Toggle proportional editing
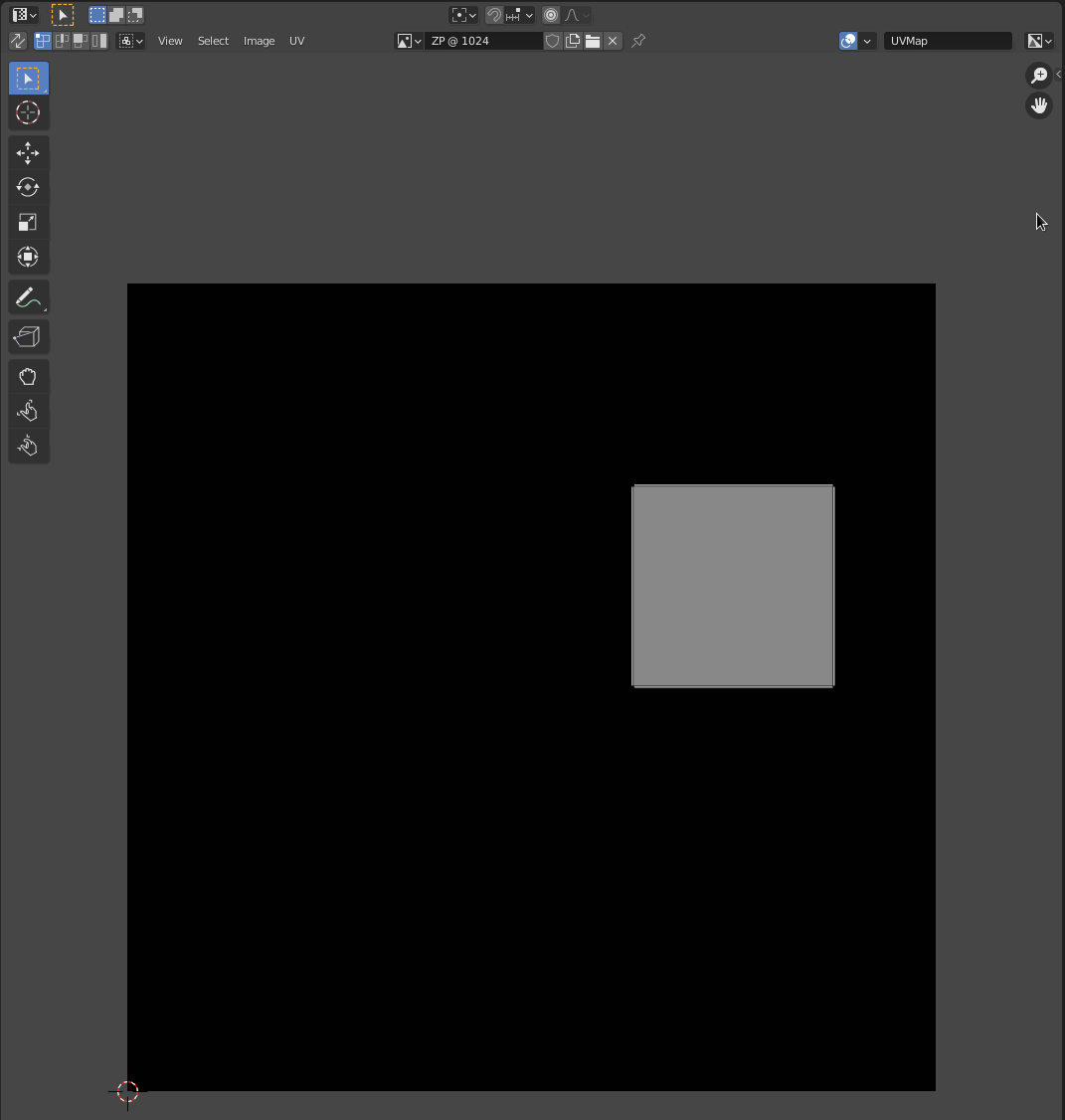 pyautogui.click(x=551, y=15)
